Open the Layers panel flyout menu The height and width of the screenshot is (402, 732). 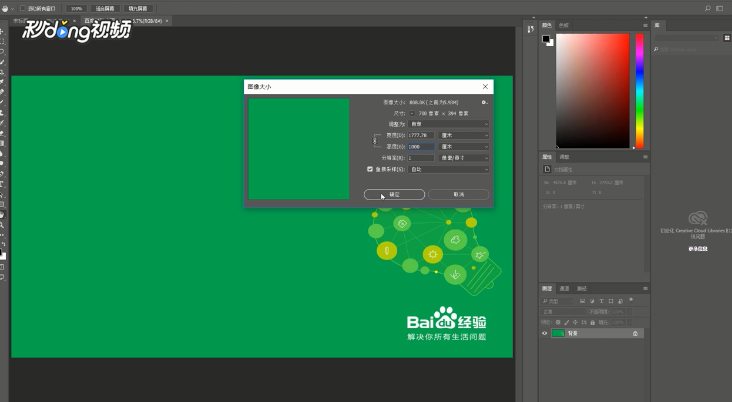point(645,289)
